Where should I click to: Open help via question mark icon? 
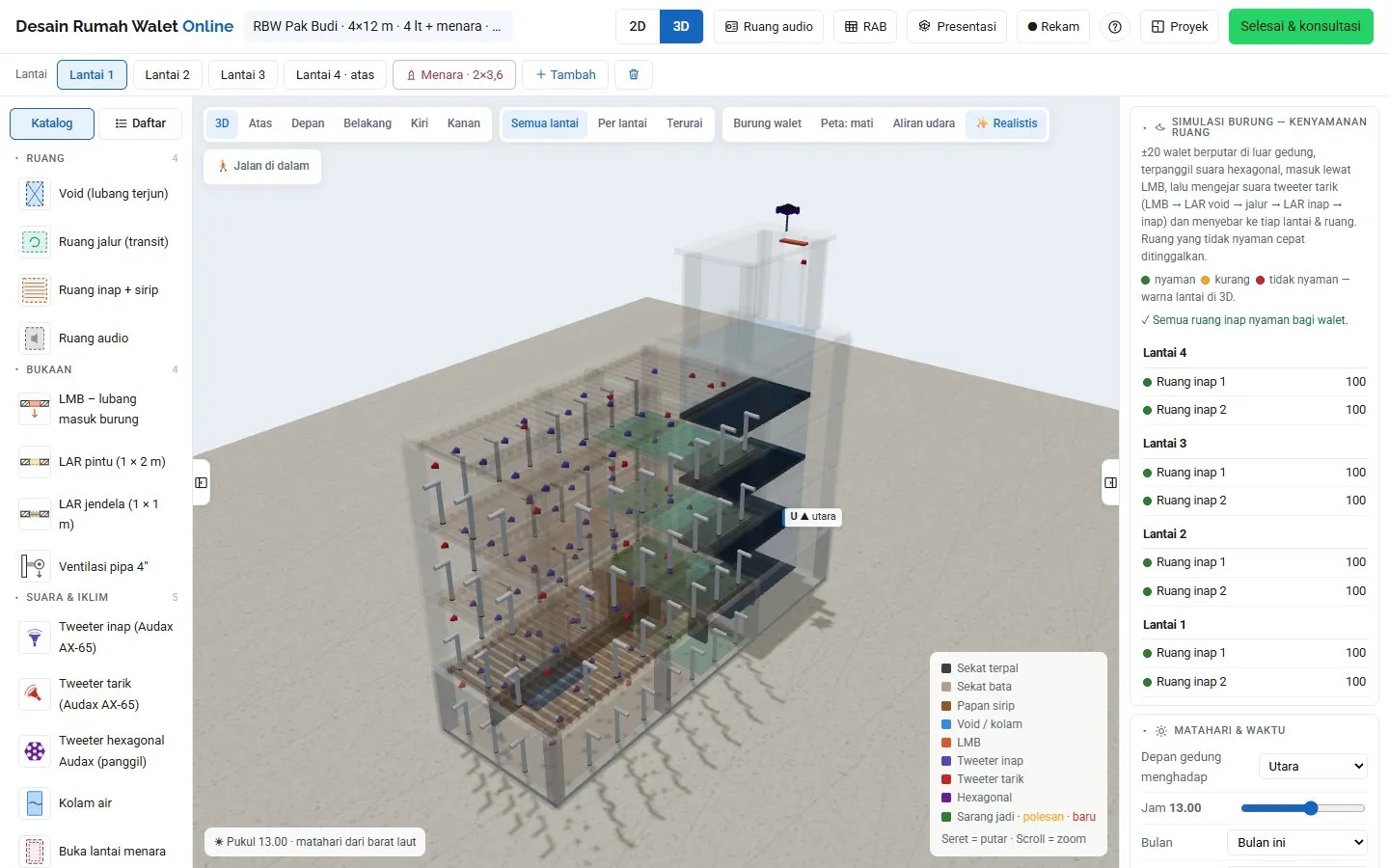point(1115,27)
